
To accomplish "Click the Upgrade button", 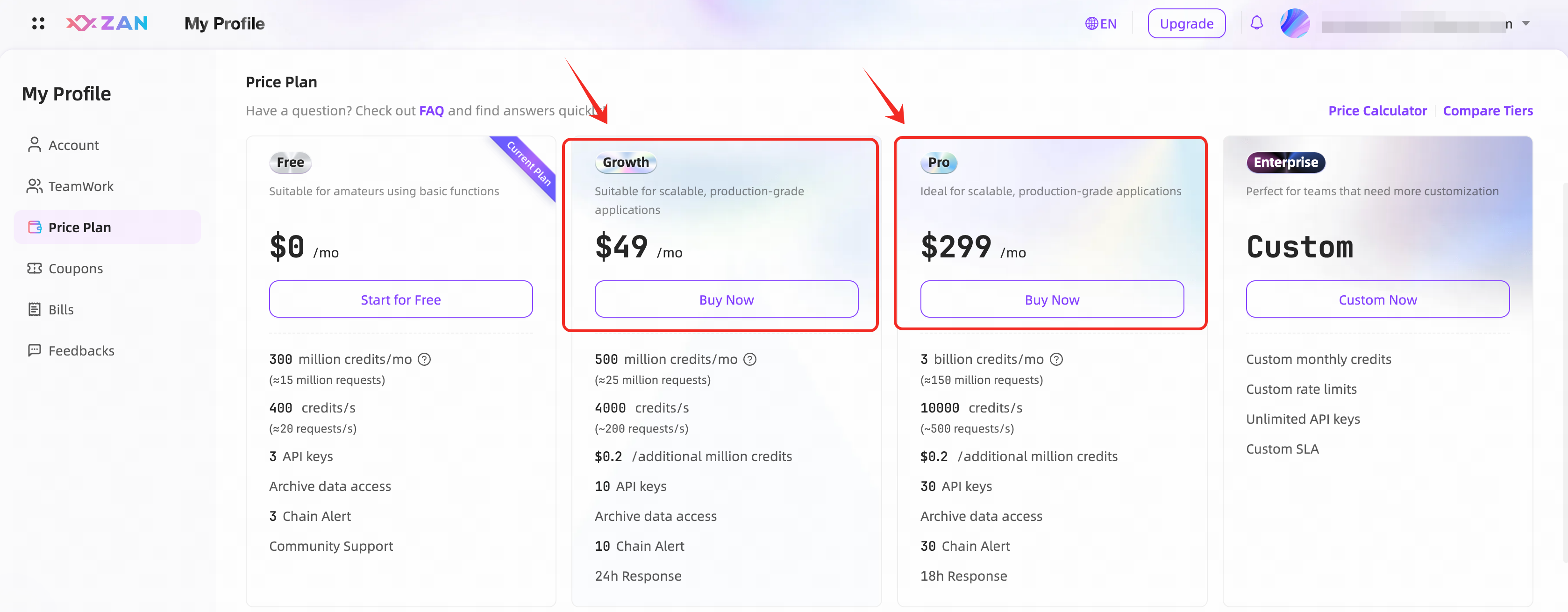I will (1186, 24).
